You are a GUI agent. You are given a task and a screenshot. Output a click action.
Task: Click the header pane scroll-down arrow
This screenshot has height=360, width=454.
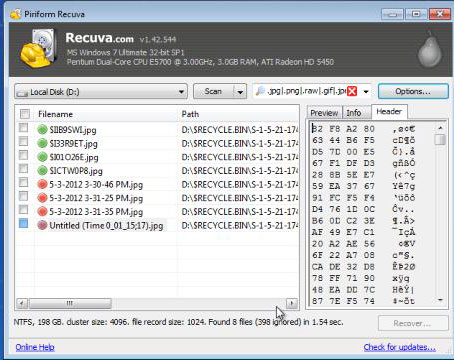[x=440, y=300]
